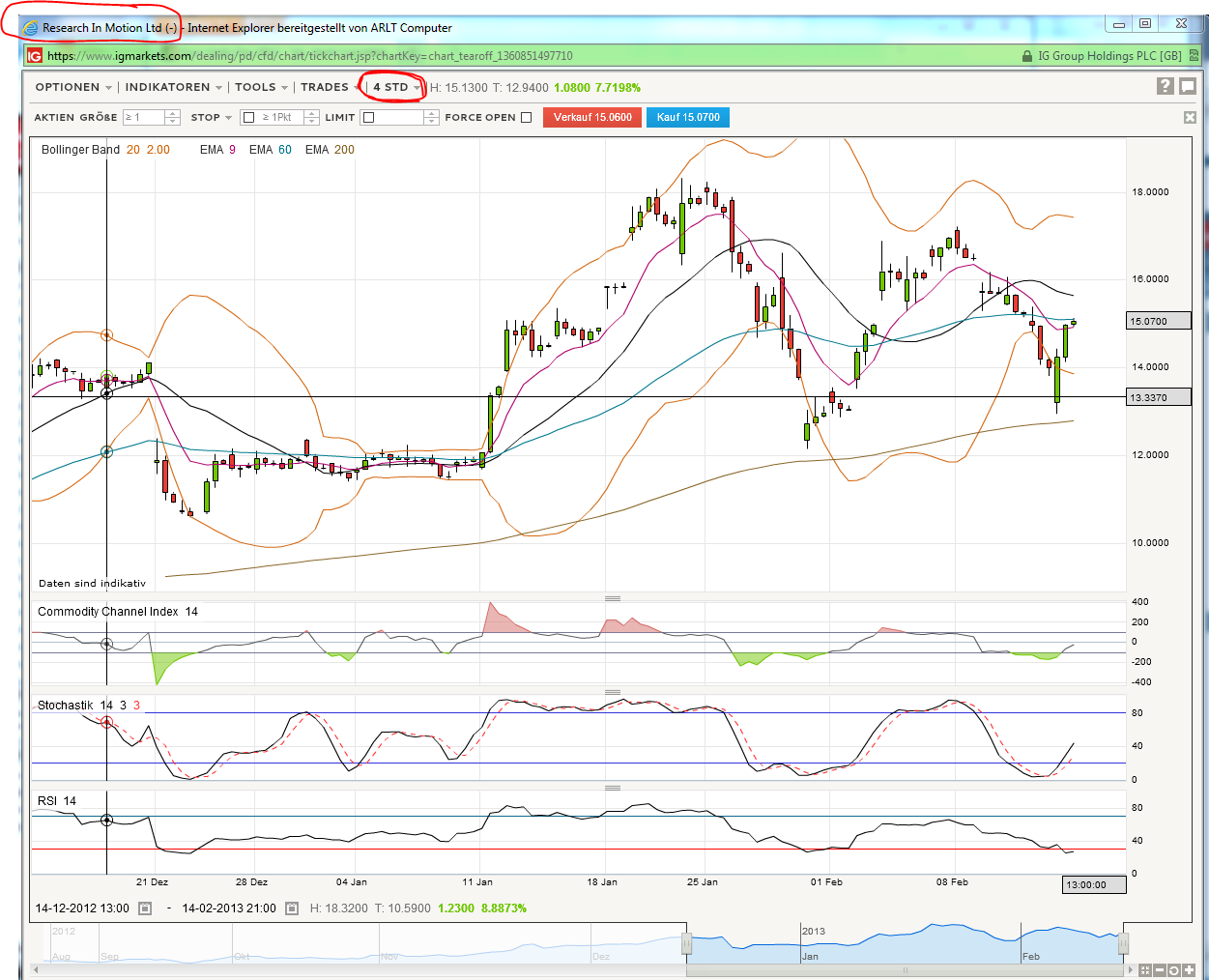This screenshot has width=1209, height=980.
Task: Click Verkauf 15.0600 sell button
Action: 592,117
